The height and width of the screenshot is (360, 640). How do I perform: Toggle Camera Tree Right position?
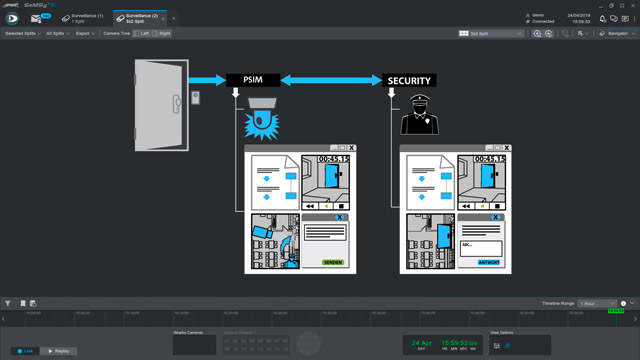point(162,33)
